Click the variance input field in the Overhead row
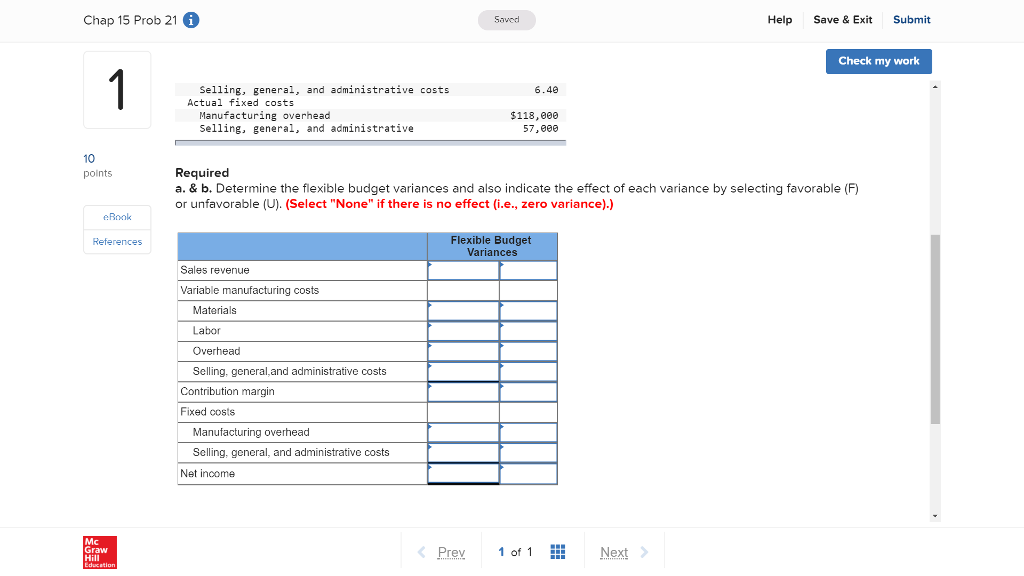This screenshot has height=576, width=1024. tap(462, 350)
